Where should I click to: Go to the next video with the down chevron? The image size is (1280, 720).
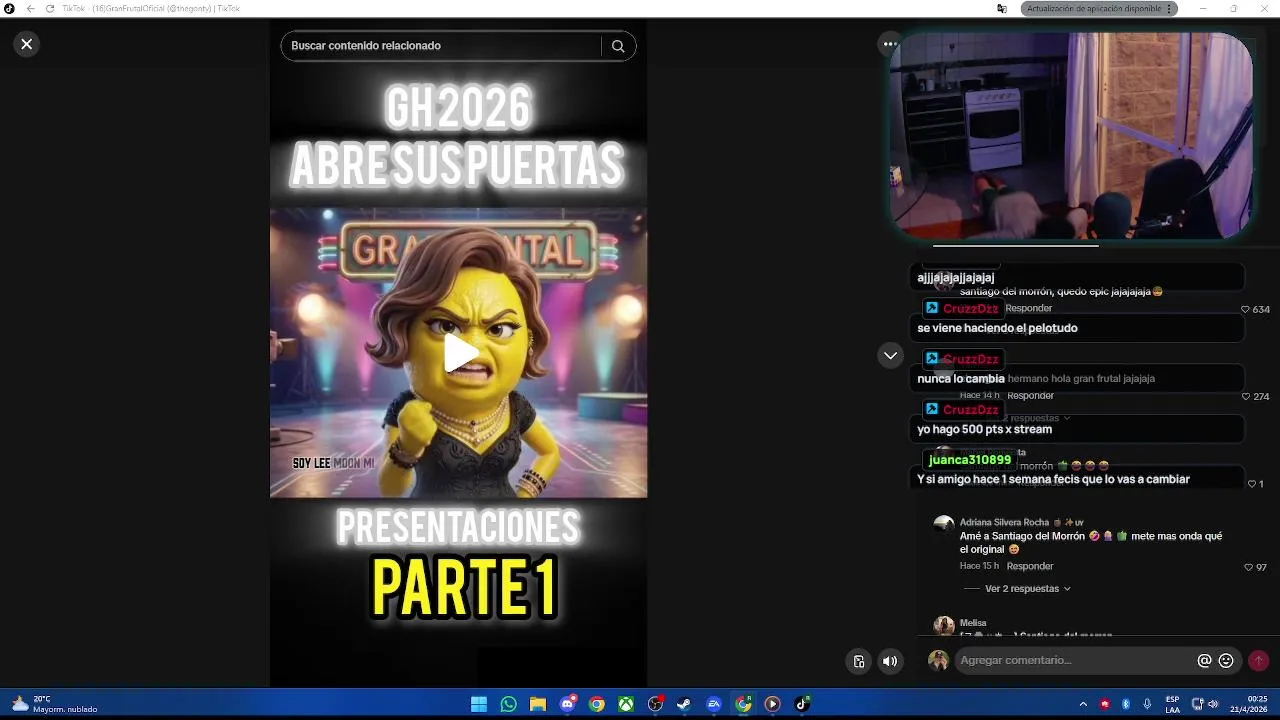coord(890,356)
